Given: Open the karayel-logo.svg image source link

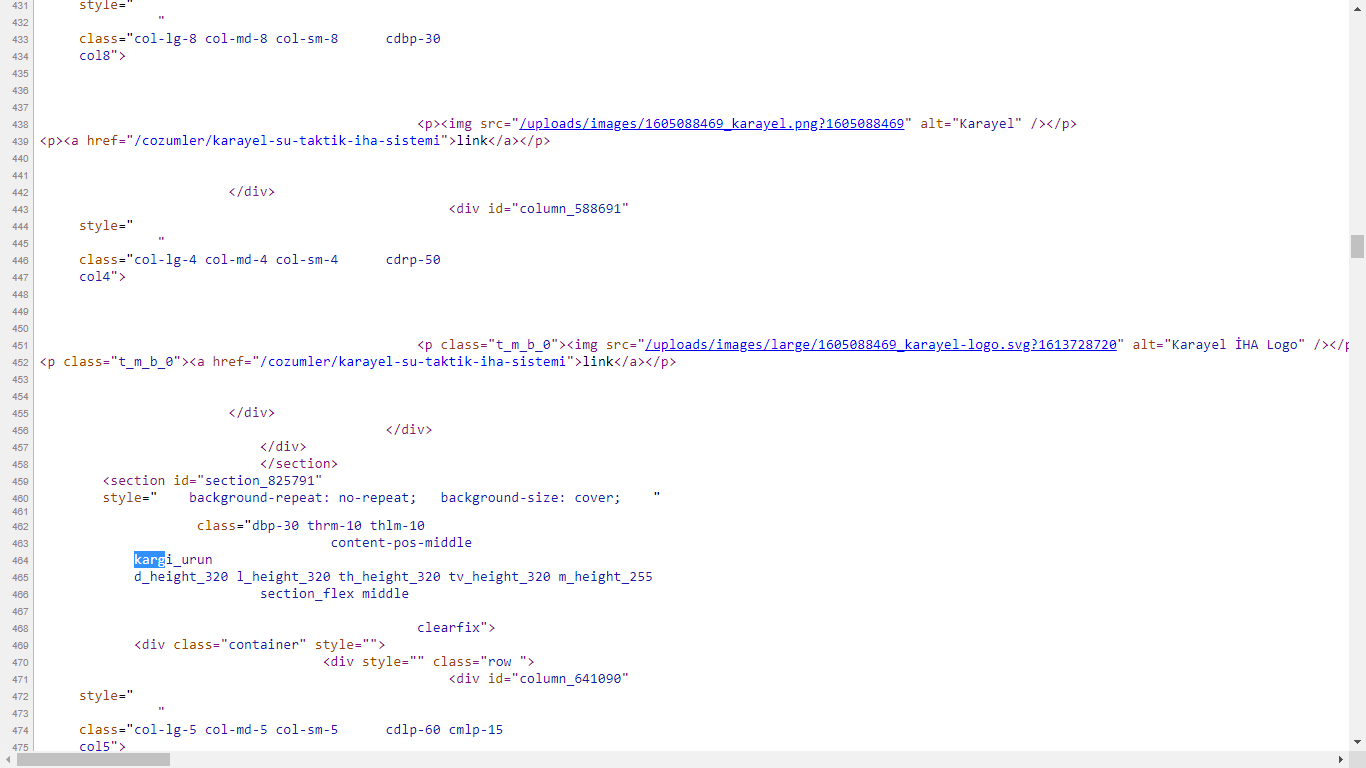Looking at the screenshot, I should click(881, 345).
